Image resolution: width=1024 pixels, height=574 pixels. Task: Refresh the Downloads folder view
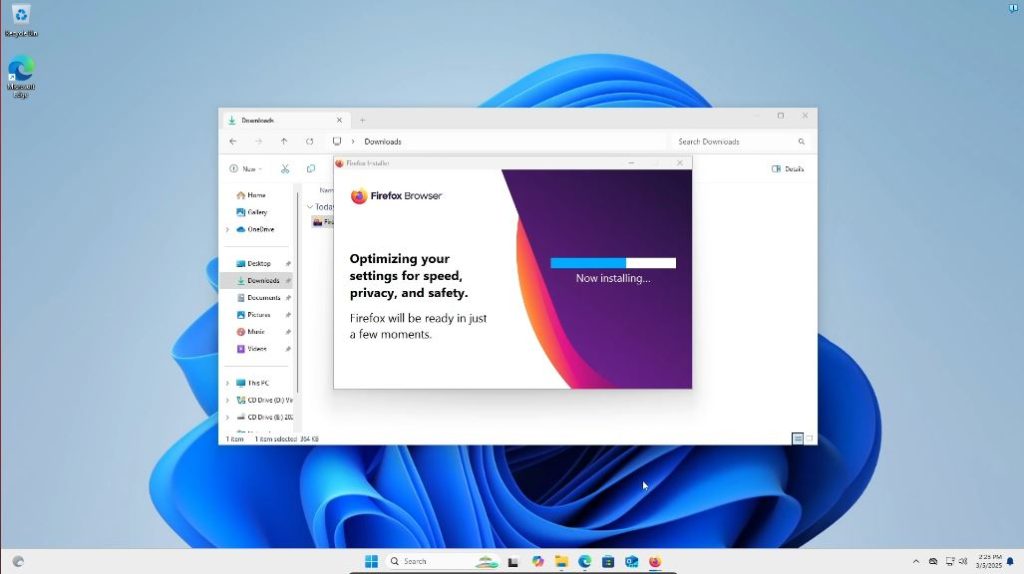click(x=310, y=141)
